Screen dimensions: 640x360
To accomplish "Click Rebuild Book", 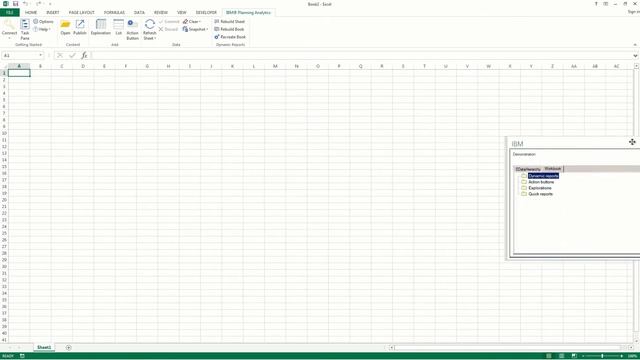I will 229,29.
